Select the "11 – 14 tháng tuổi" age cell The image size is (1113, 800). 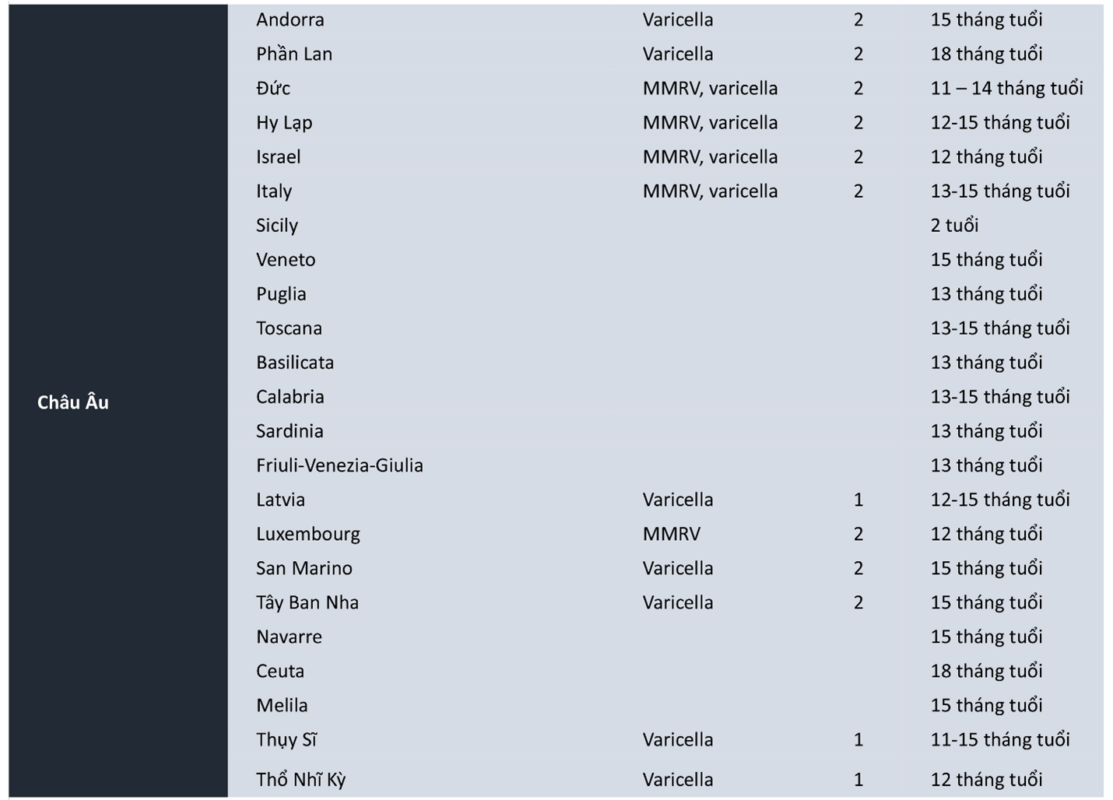tap(1006, 88)
